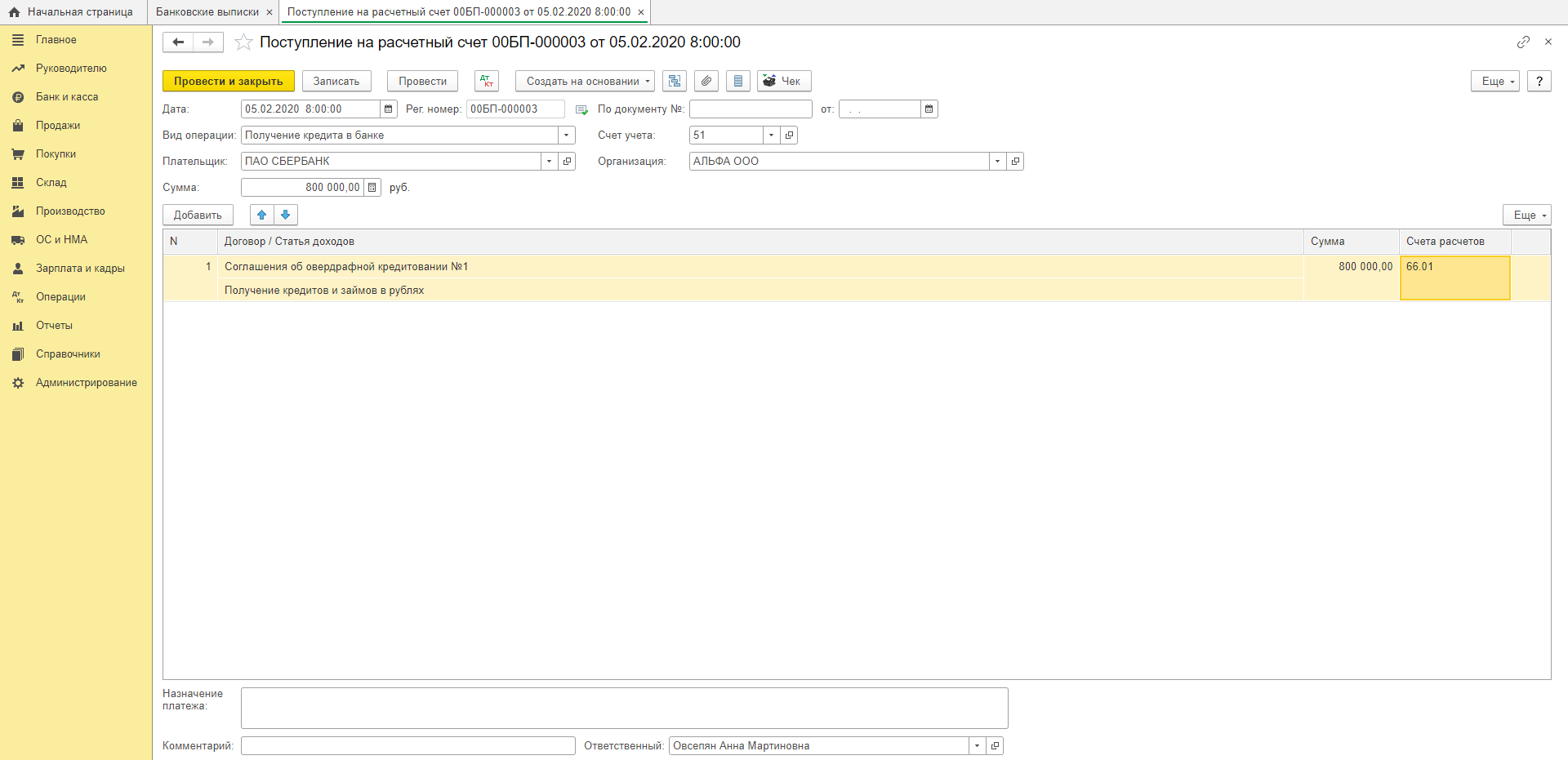
Task: Open Ответственный employee card
Action: 995,745
